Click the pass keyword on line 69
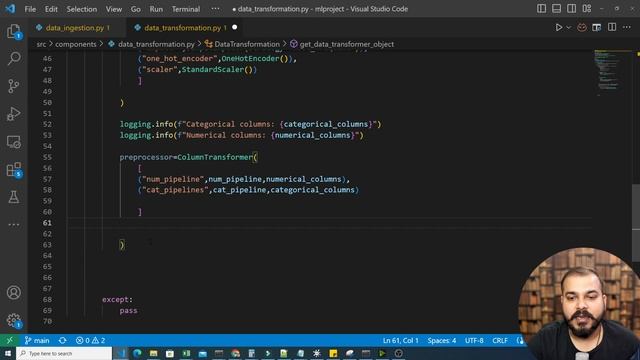The image size is (640, 360). (128, 310)
